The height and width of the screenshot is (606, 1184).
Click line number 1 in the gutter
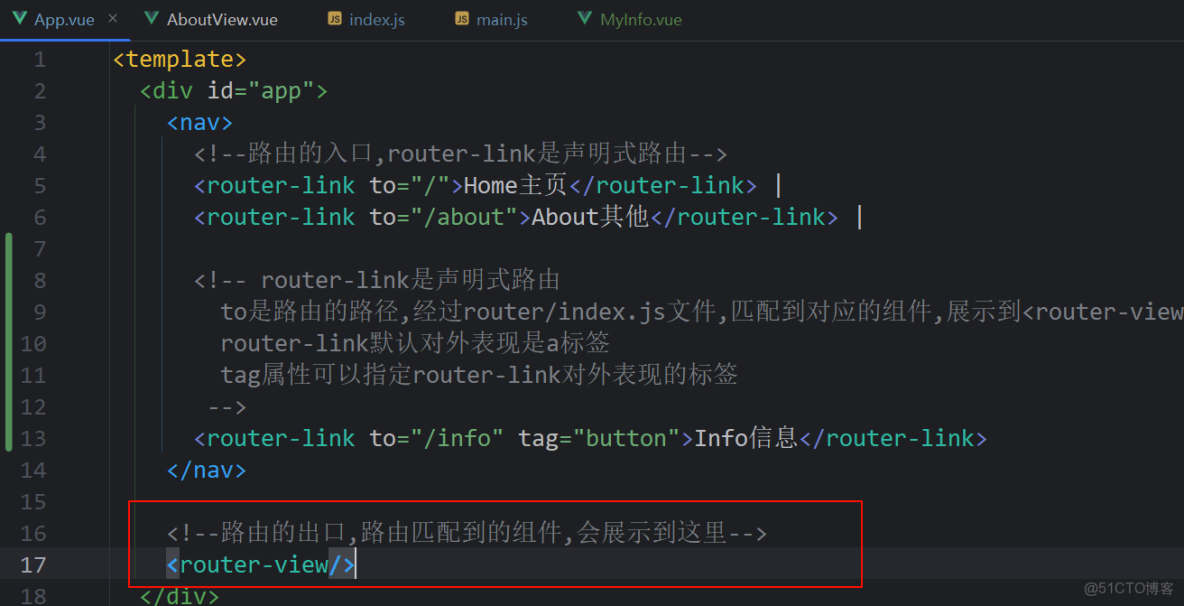pos(40,59)
